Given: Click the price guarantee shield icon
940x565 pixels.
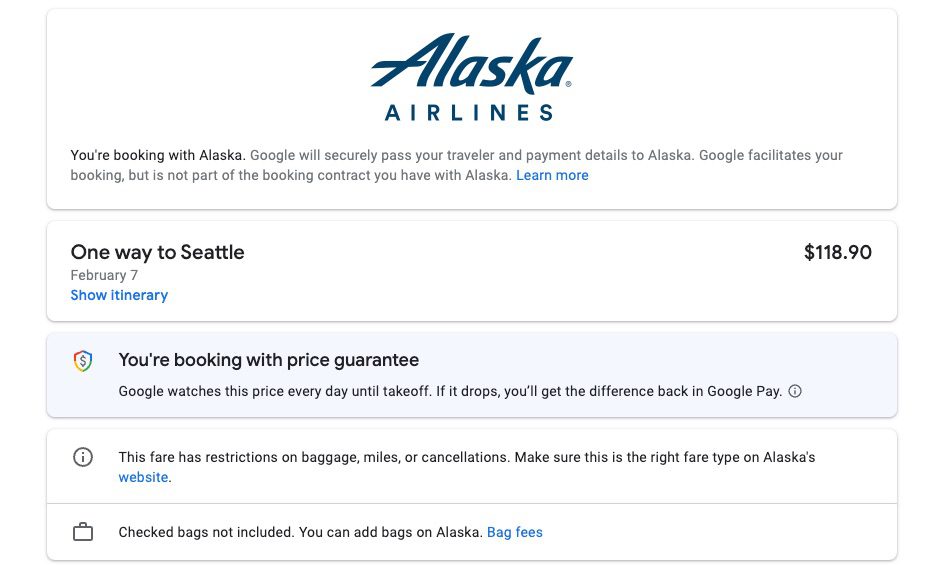Looking at the screenshot, I should click(x=84, y=361).
